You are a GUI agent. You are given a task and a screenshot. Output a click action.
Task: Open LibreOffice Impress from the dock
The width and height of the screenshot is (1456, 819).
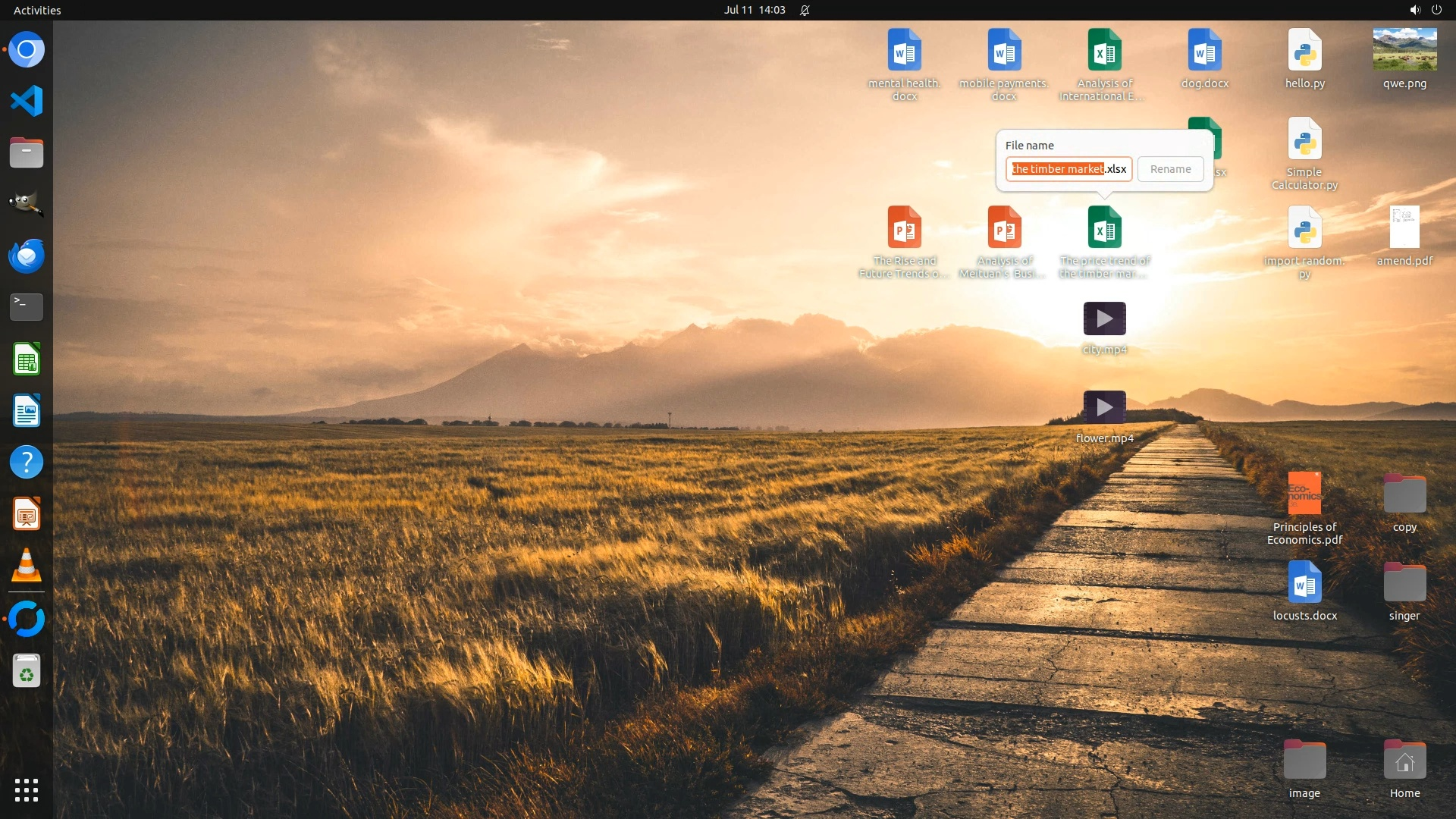[27, 514]
